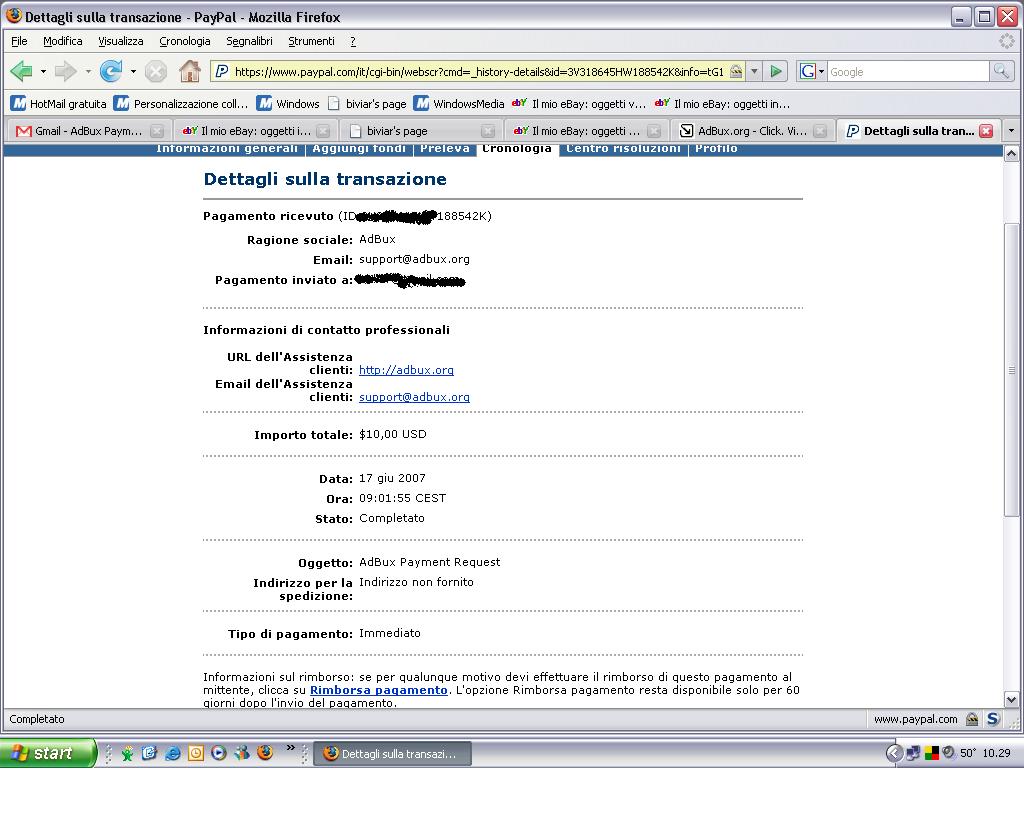Open the Home page icon

click(190, 71)
